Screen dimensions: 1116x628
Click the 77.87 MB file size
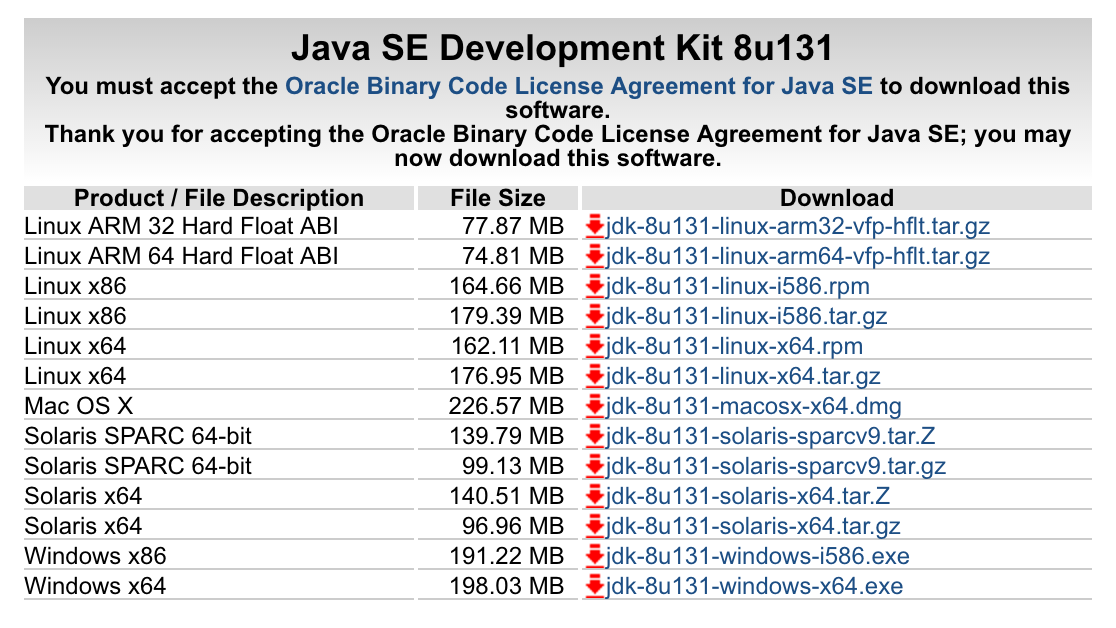(x=512, y=226)
